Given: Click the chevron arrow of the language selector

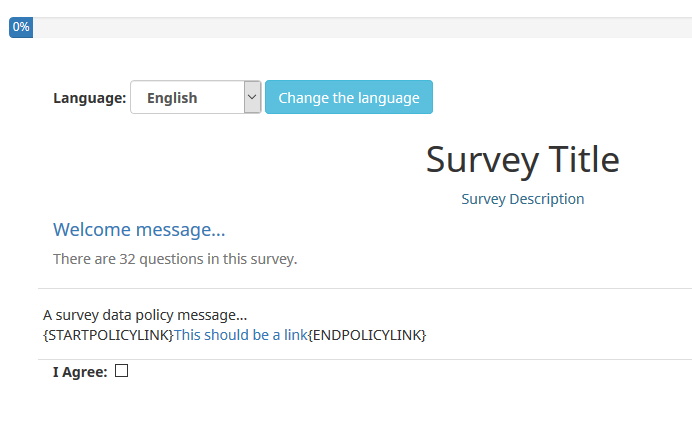Looking at the screenshot, I should (x=252, y=98).
